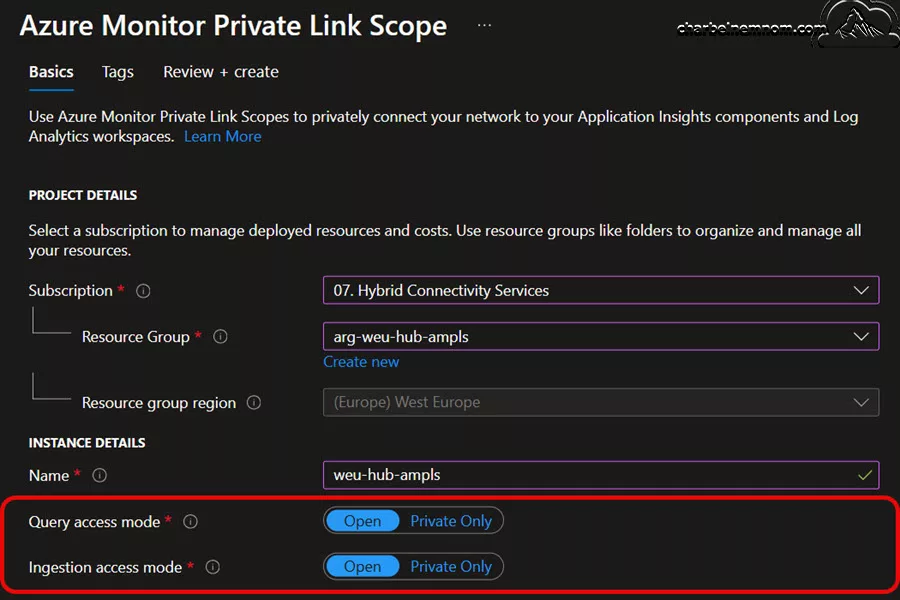Show info tooltip for Query access mode
900x600 pixels.
tap(190, 521)
